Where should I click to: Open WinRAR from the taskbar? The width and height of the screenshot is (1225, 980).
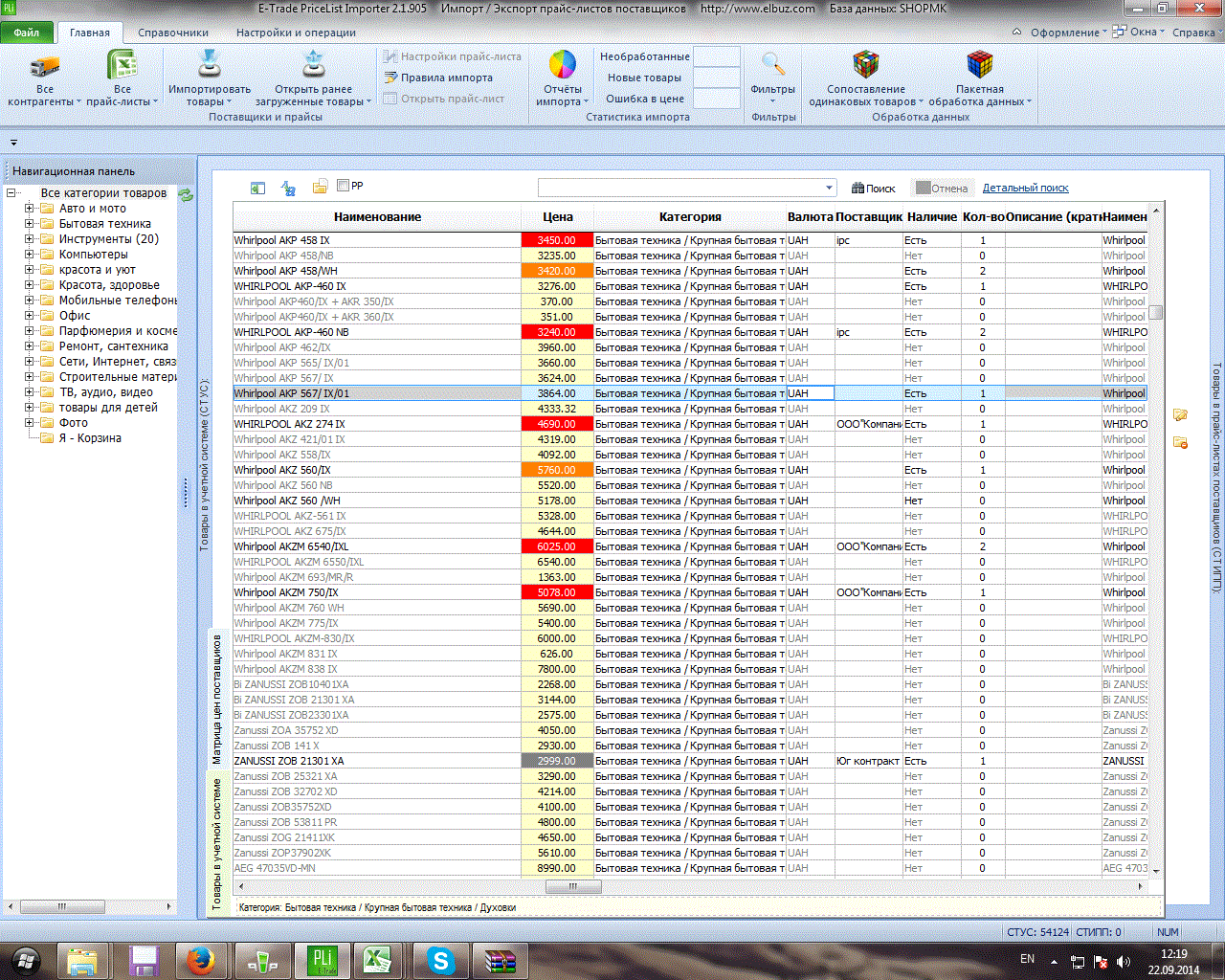(500, 960)
